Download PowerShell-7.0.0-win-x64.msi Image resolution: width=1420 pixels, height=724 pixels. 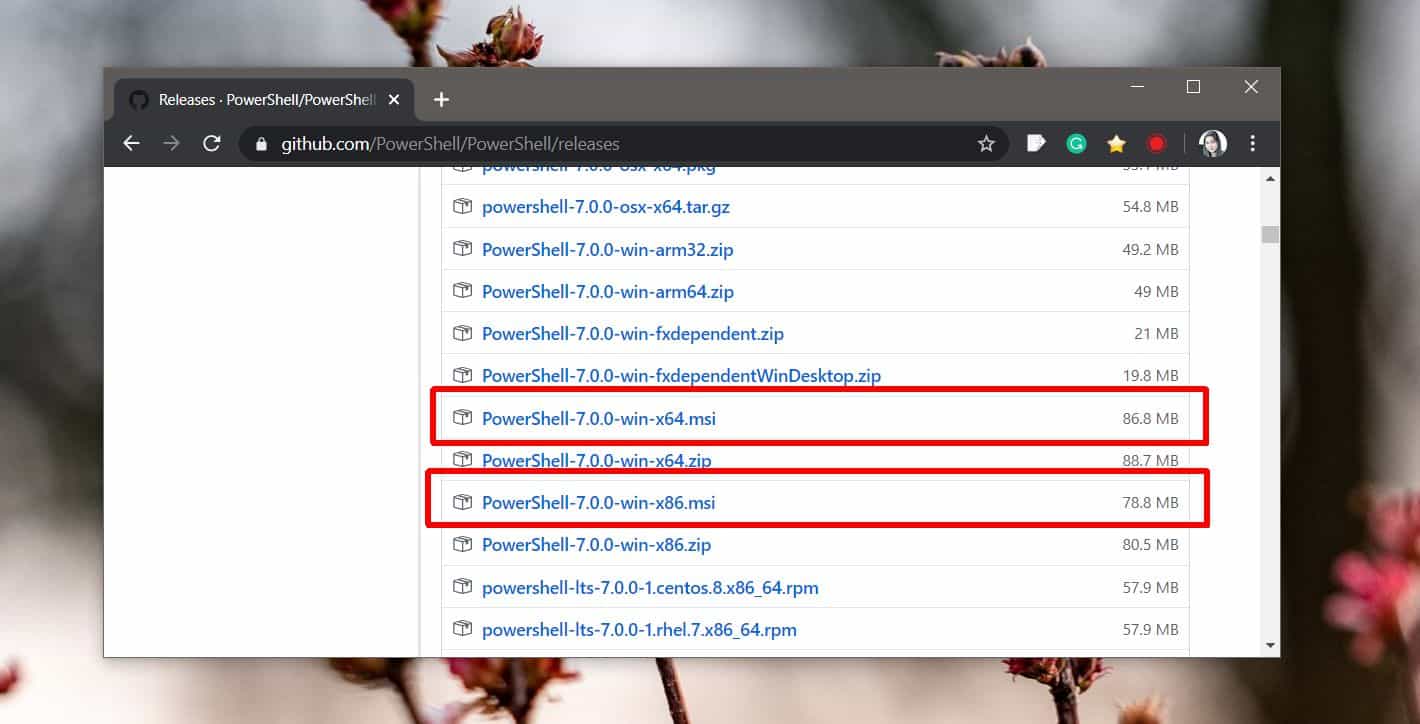click(x=598, y=418)
